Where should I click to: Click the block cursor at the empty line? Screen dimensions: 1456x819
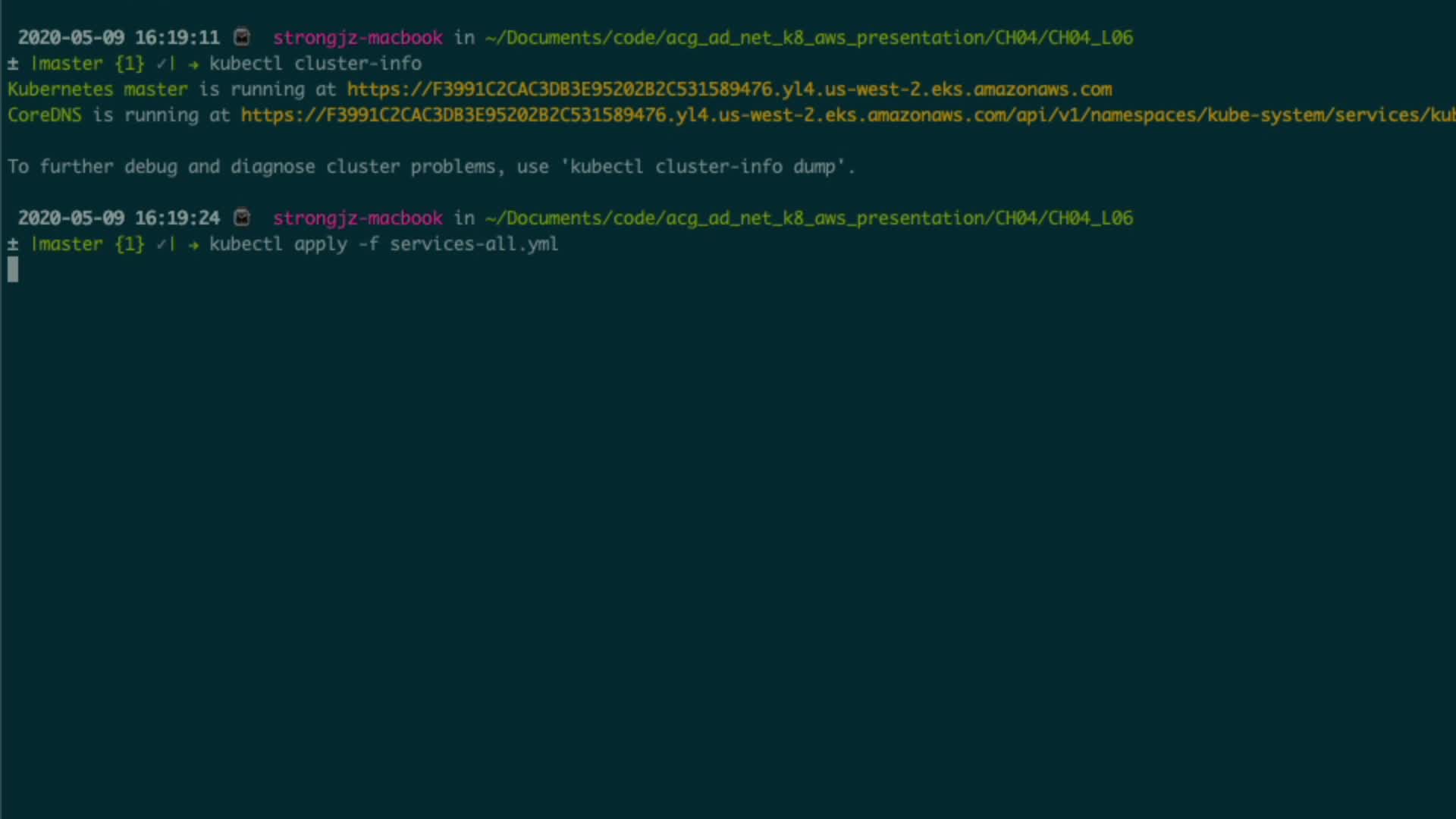tap(13, 270)
